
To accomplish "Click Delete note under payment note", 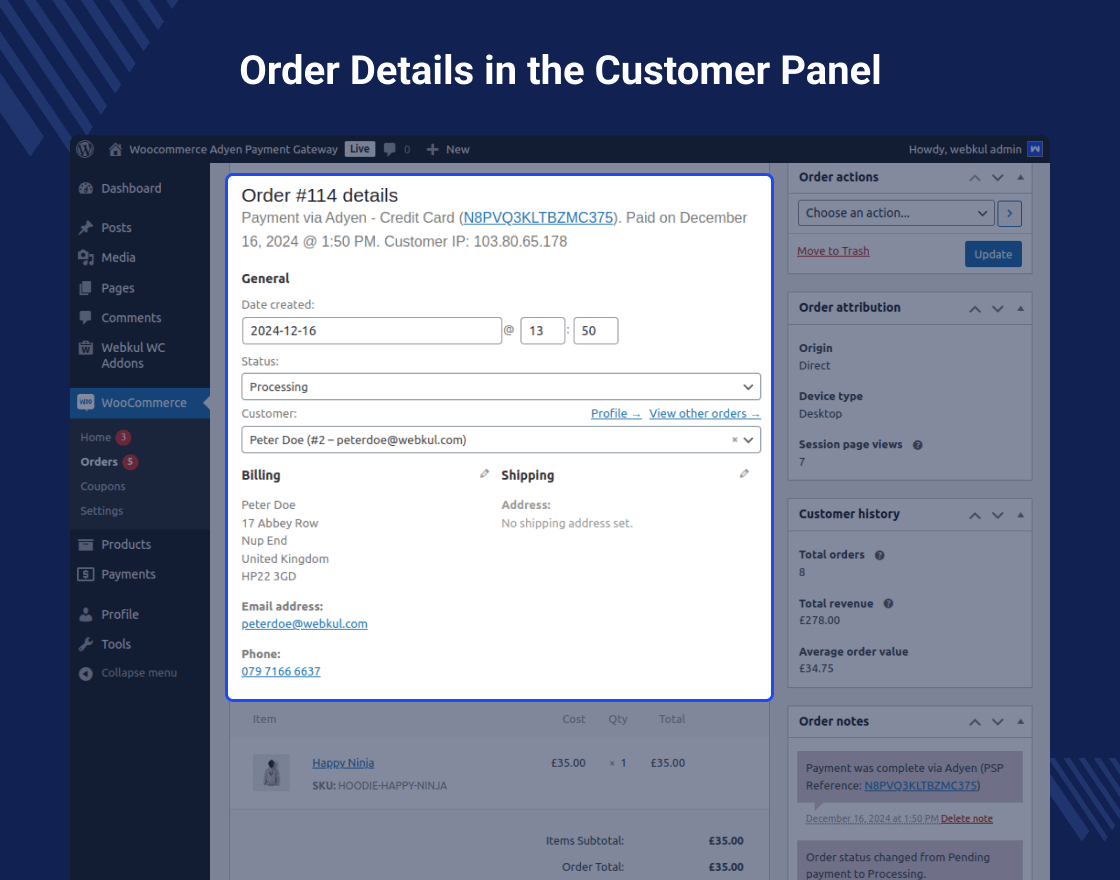I will (966, 819).
